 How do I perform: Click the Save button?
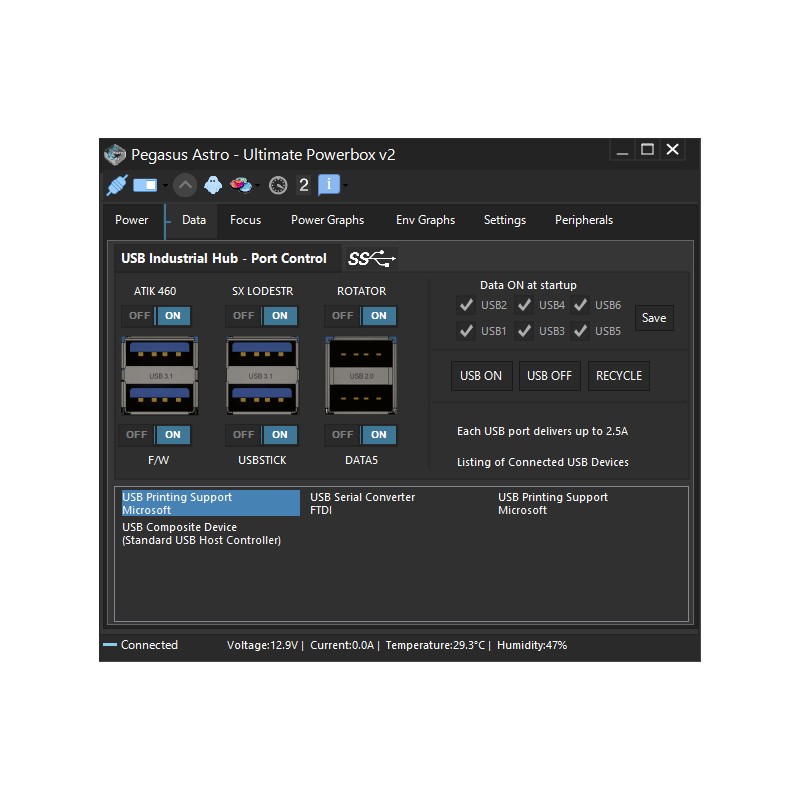coord(654,318)
